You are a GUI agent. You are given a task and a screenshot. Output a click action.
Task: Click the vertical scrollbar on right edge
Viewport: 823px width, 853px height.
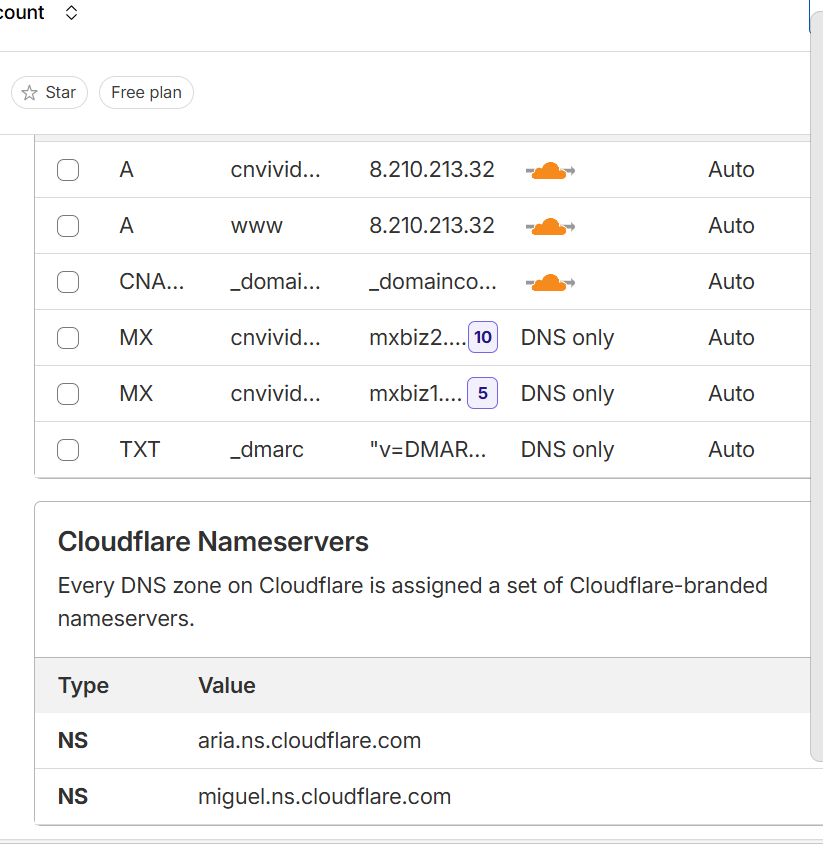click(816, 400)
